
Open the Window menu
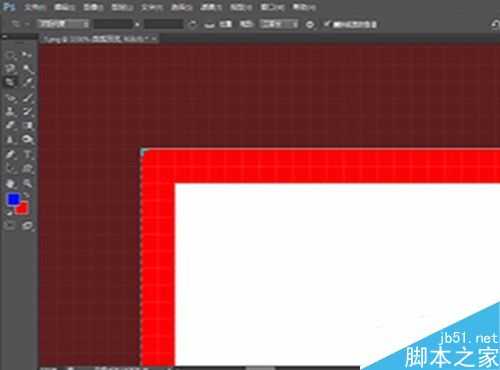click(x=272, y=7)
